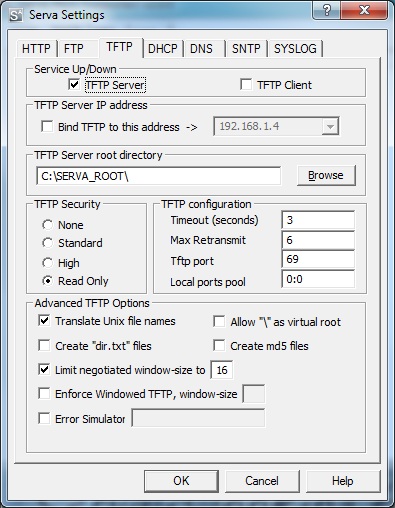
Task: Open the HTTP tab
Action: click(x=36, y=49)
